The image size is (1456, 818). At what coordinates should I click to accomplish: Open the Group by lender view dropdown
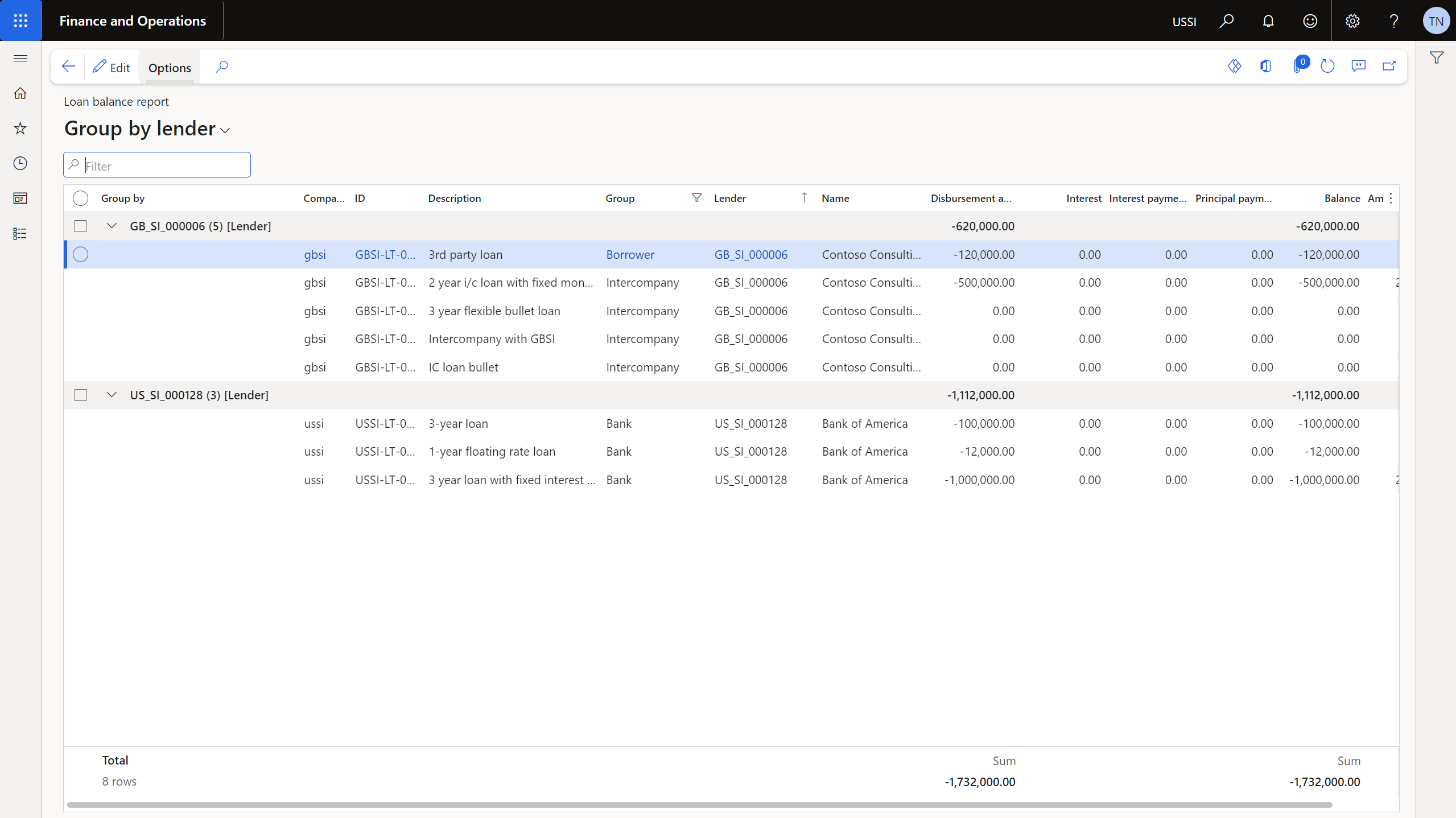[x=225, y=130]
